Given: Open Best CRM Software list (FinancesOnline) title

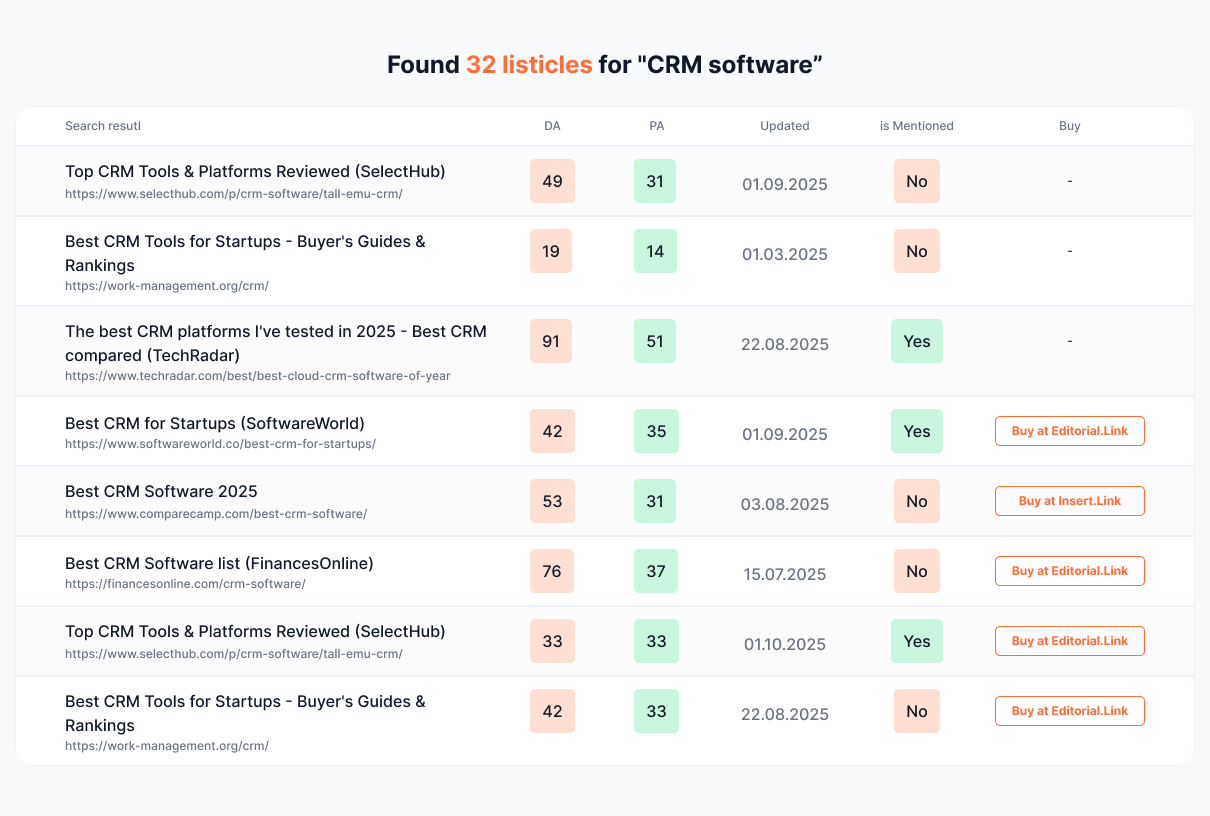Looking at the screenshot, I should 219,563.
